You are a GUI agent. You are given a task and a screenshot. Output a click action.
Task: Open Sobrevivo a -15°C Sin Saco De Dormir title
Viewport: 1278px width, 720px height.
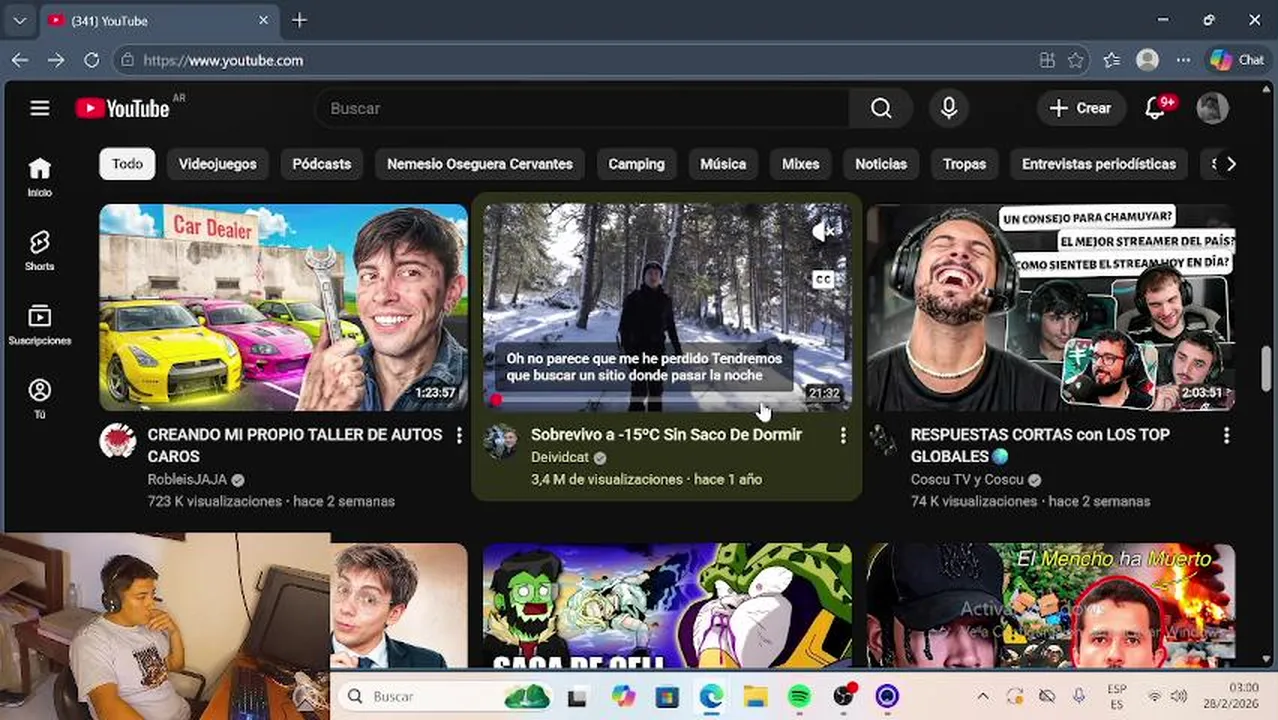666,435
